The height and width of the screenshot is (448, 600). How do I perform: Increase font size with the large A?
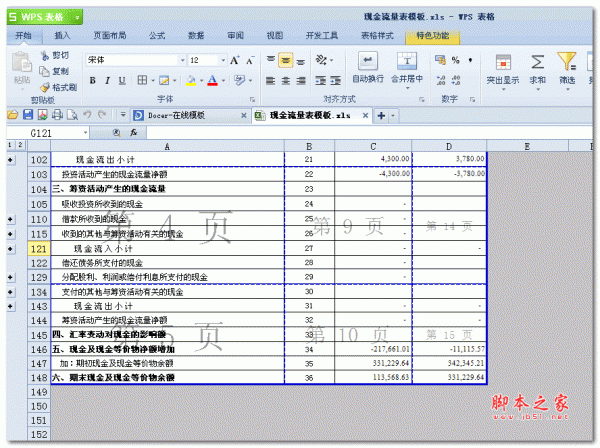(x=235, y=60)
